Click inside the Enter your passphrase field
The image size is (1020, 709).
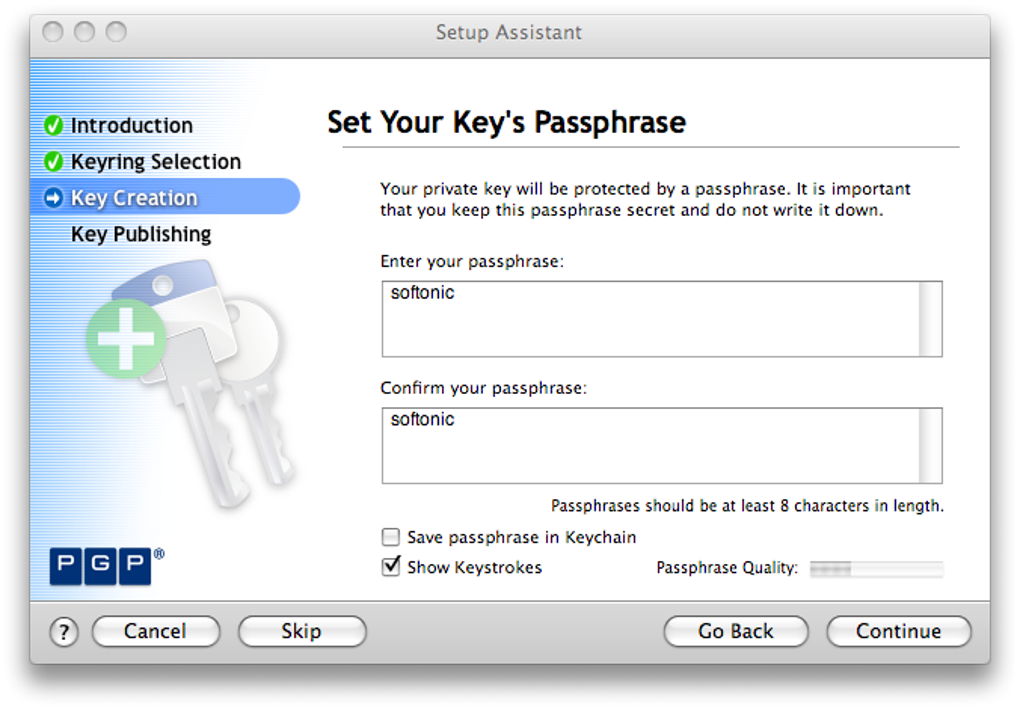tap(662, 319)
